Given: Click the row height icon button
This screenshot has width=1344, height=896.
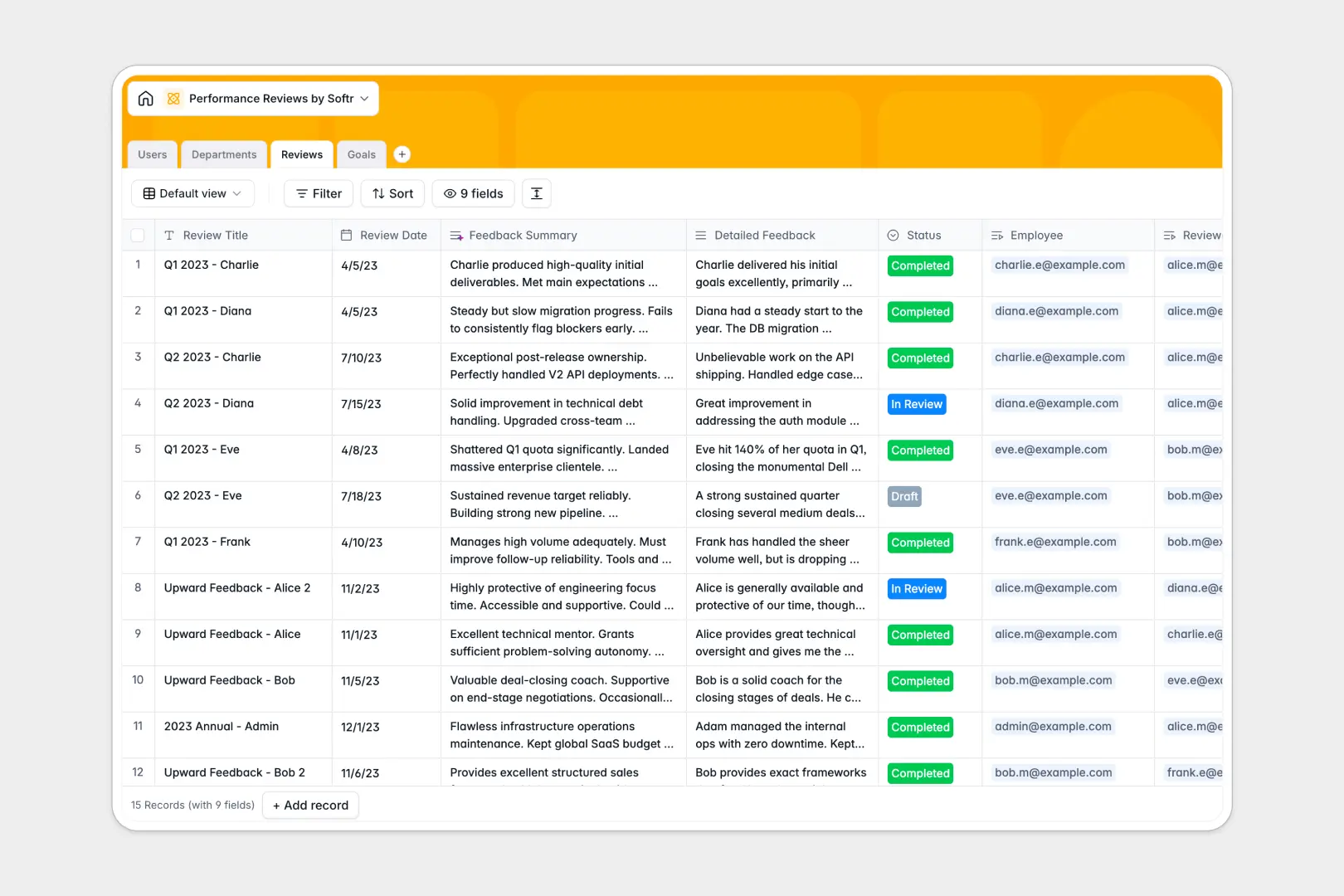Looking at the screenshot, I should [537, 193].
